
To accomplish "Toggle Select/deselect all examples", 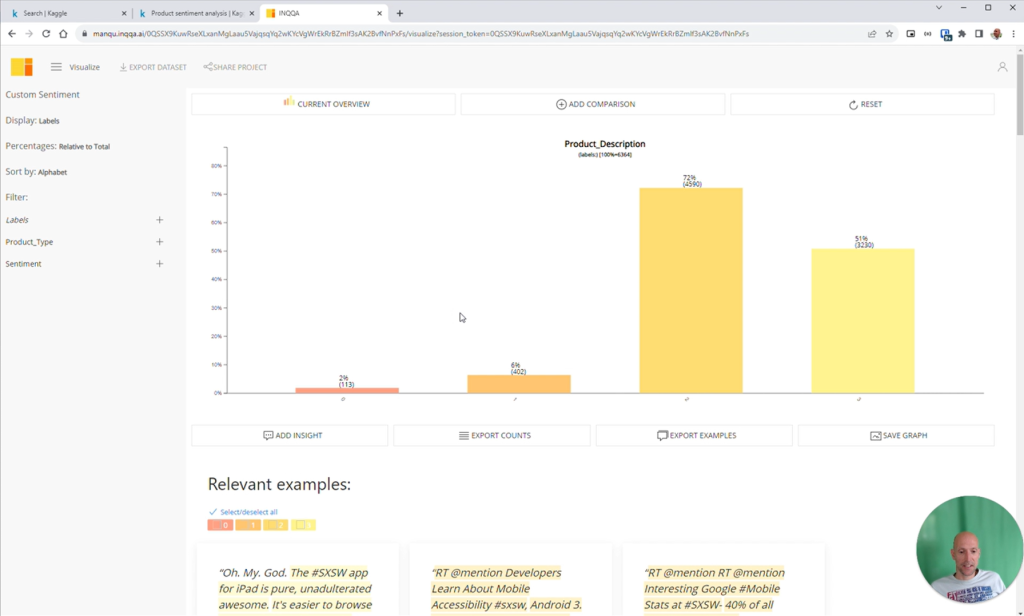I will pyautogui.click(x=244, y=512).
